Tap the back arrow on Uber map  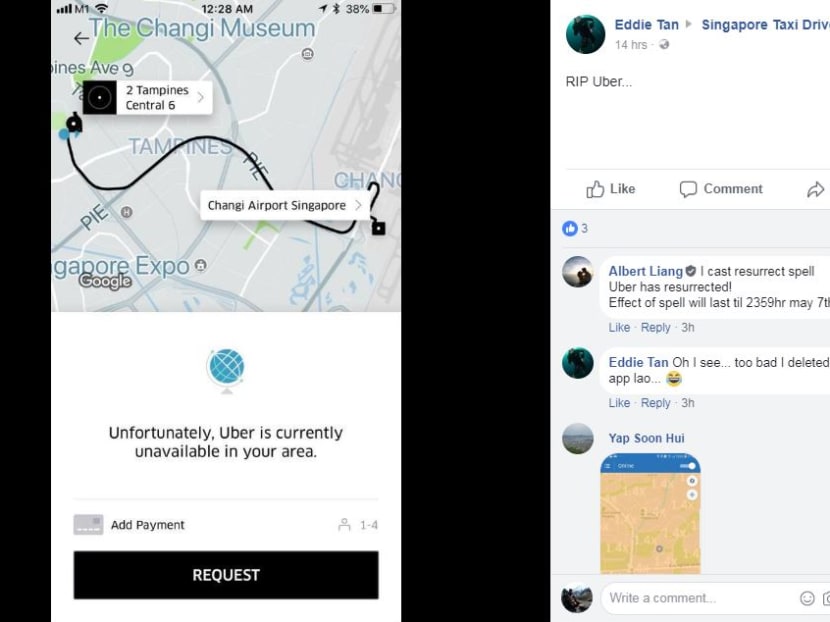81,38
